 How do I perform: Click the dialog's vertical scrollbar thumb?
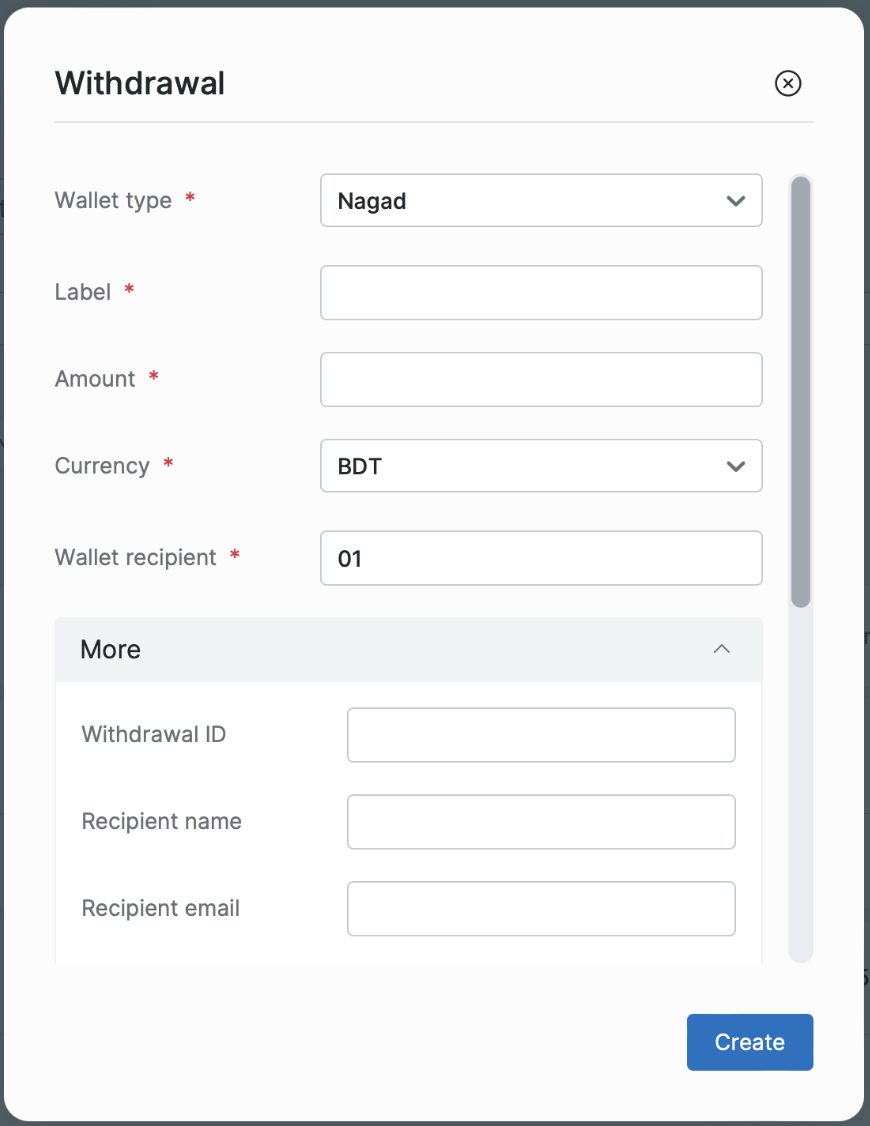tap(800, 390)
